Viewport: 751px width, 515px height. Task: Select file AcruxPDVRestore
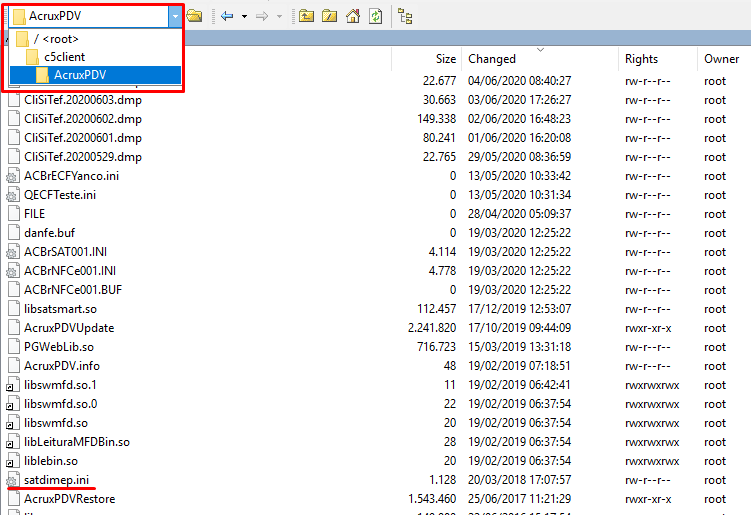(69, 499)
